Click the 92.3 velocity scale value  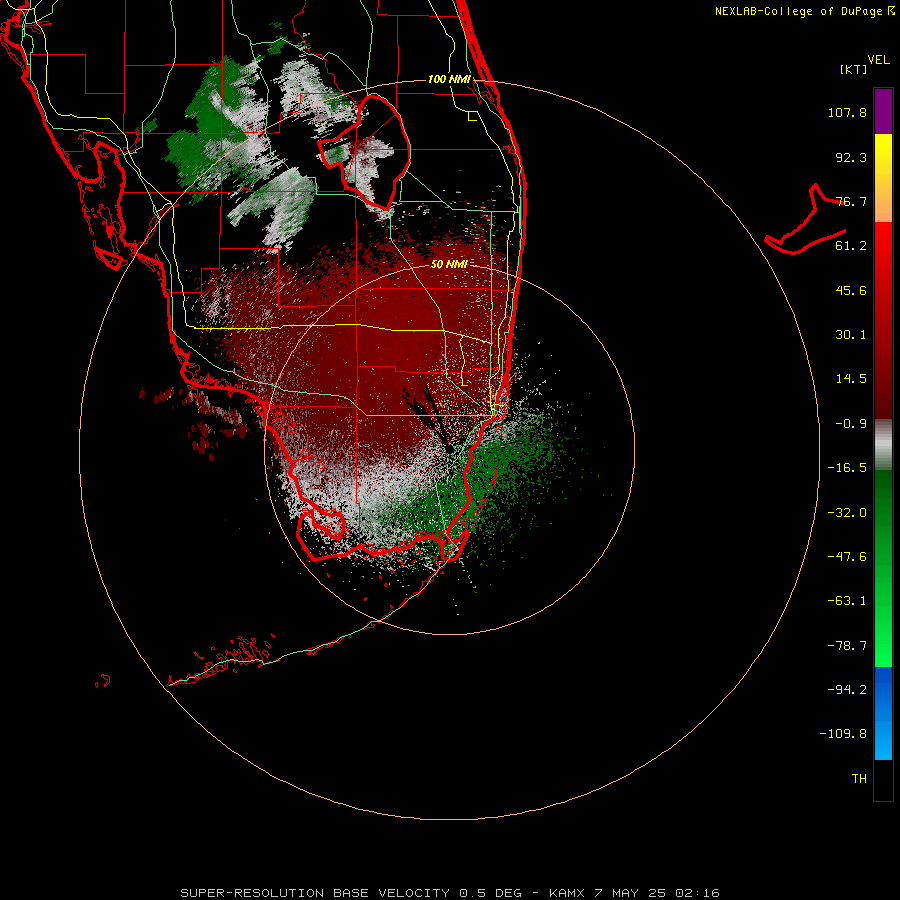(x=851, y=157)
